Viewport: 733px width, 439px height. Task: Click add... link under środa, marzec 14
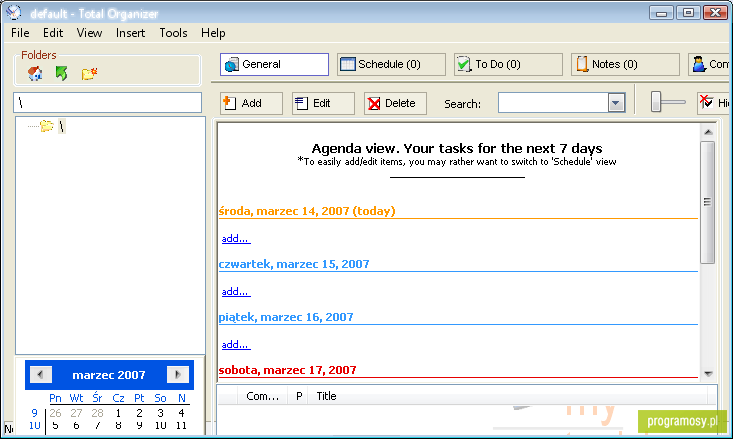(x=235, y=238)
